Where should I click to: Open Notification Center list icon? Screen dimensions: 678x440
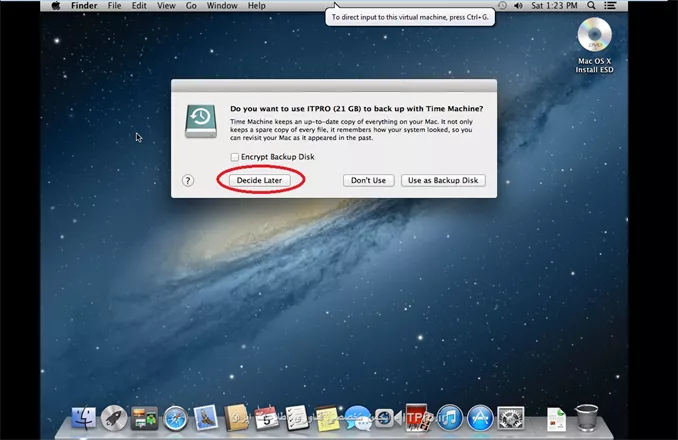pos(610,6)
